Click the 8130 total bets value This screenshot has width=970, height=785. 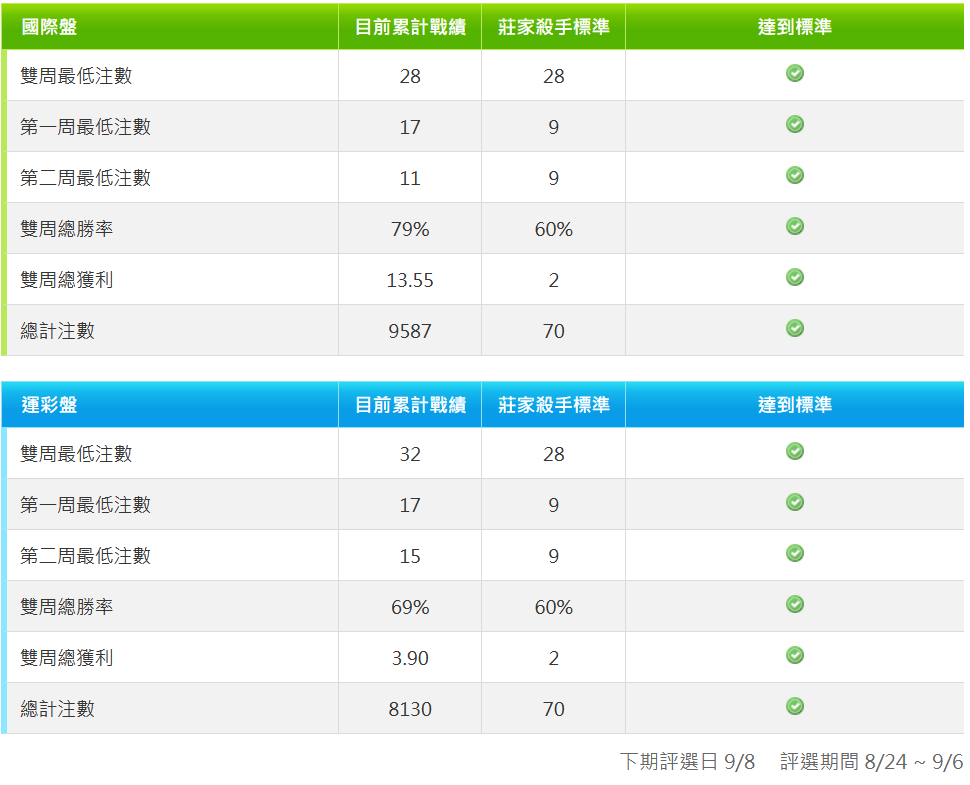click(410, 710)
